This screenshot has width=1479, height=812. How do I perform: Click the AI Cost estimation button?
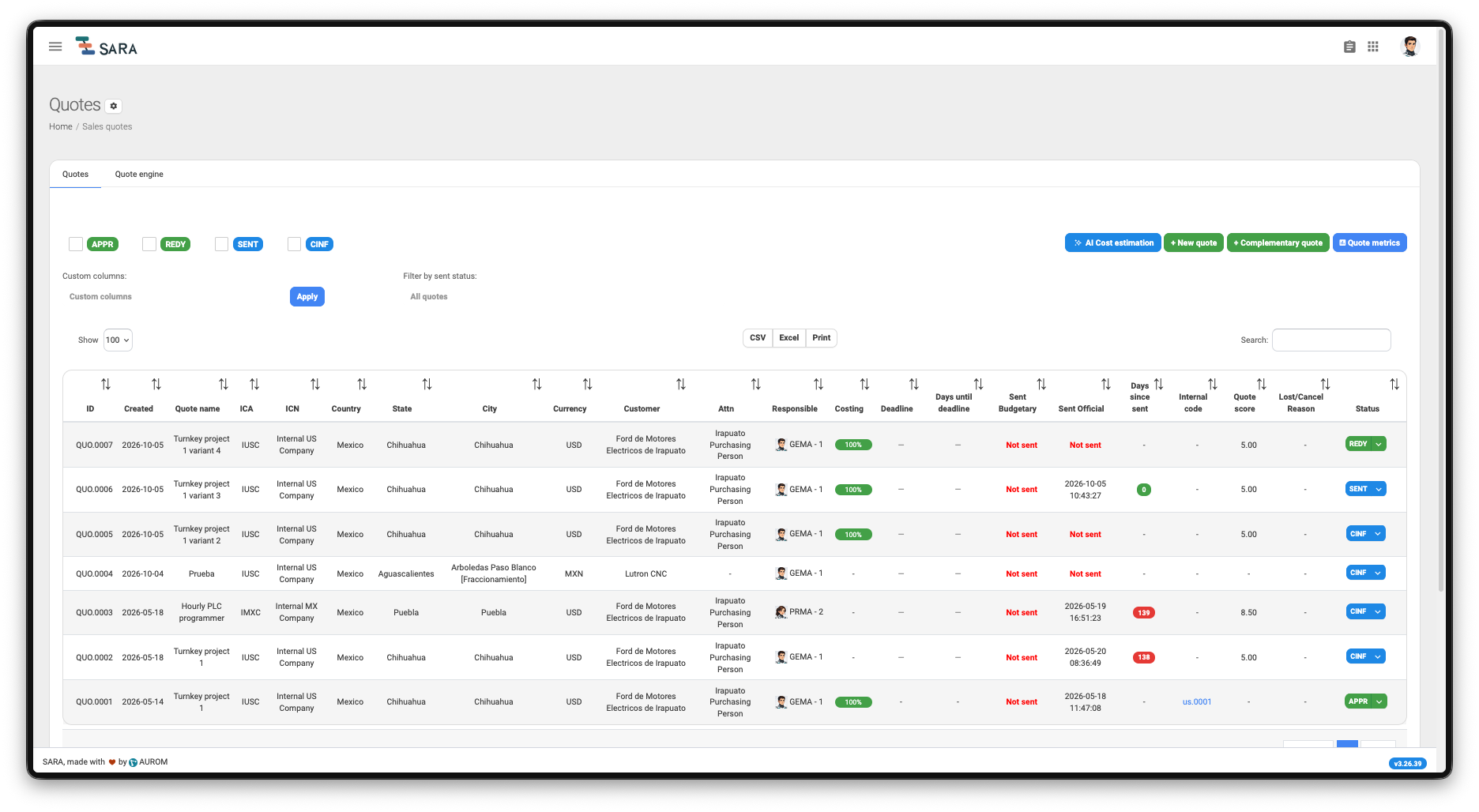(x=1113, y=243)
